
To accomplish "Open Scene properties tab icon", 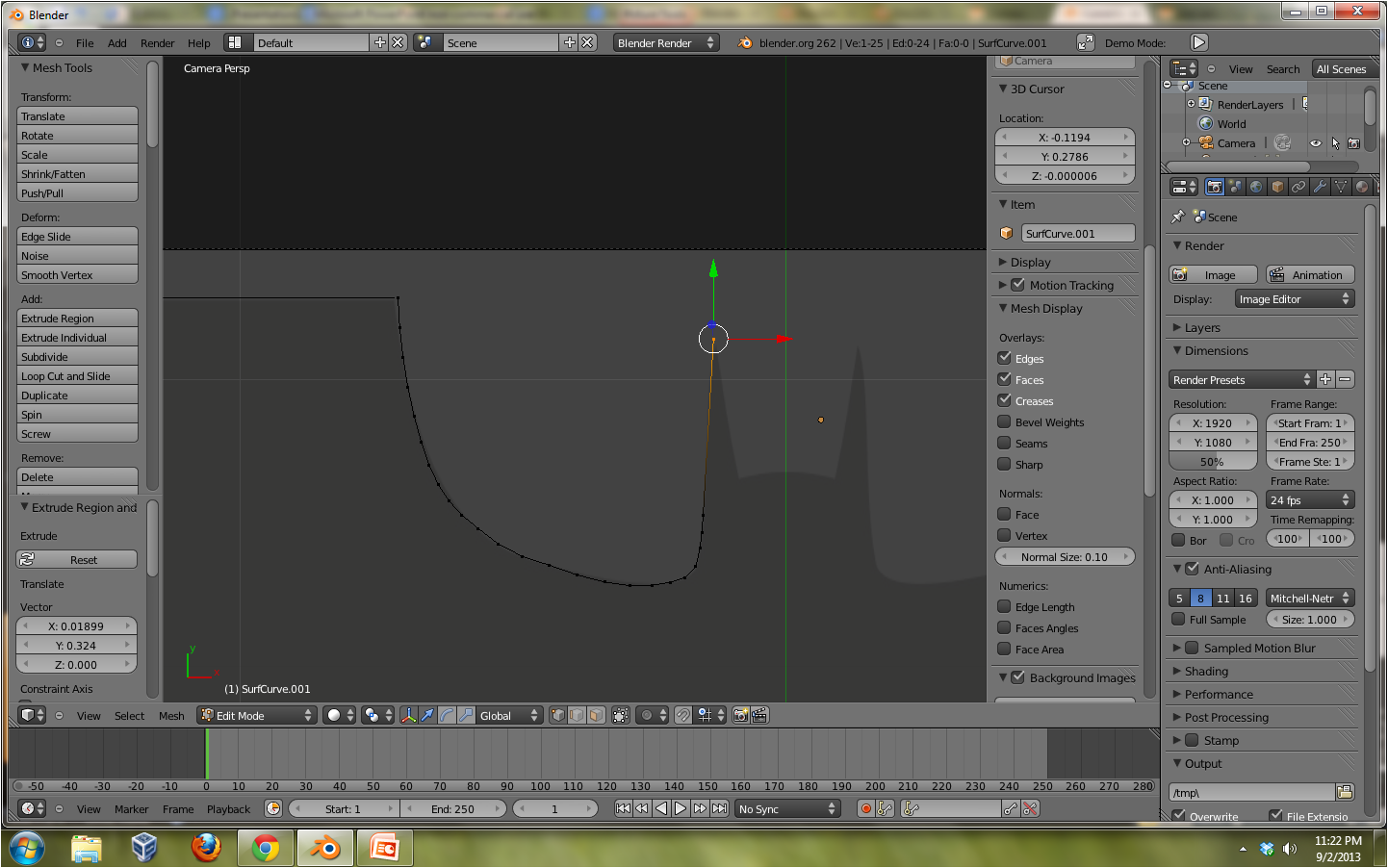I will [x=1236, y=187].
